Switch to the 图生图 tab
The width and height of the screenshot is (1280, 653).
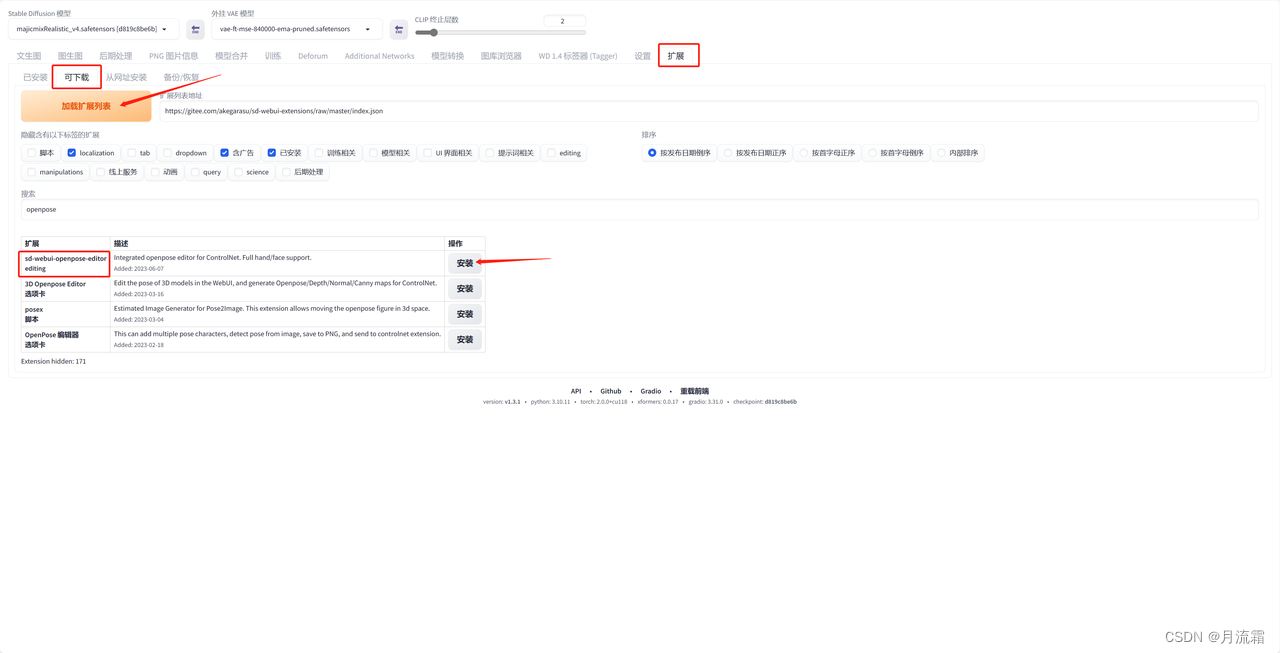point(70,56)
